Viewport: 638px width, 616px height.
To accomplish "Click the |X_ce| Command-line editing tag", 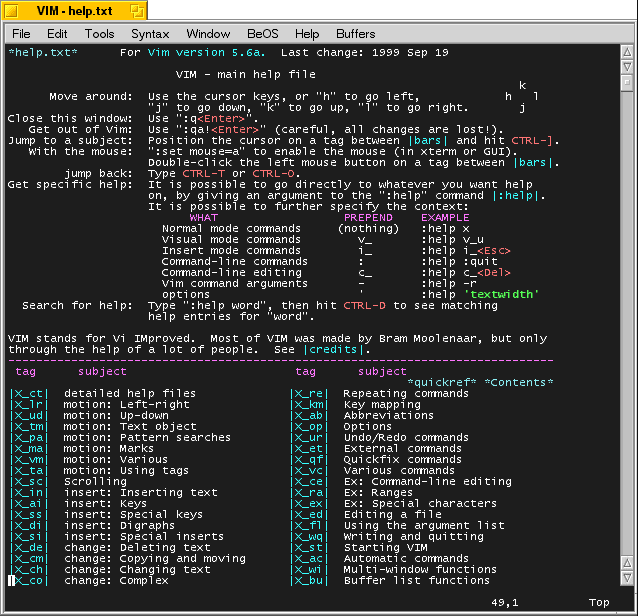I will tap(309, 481).
